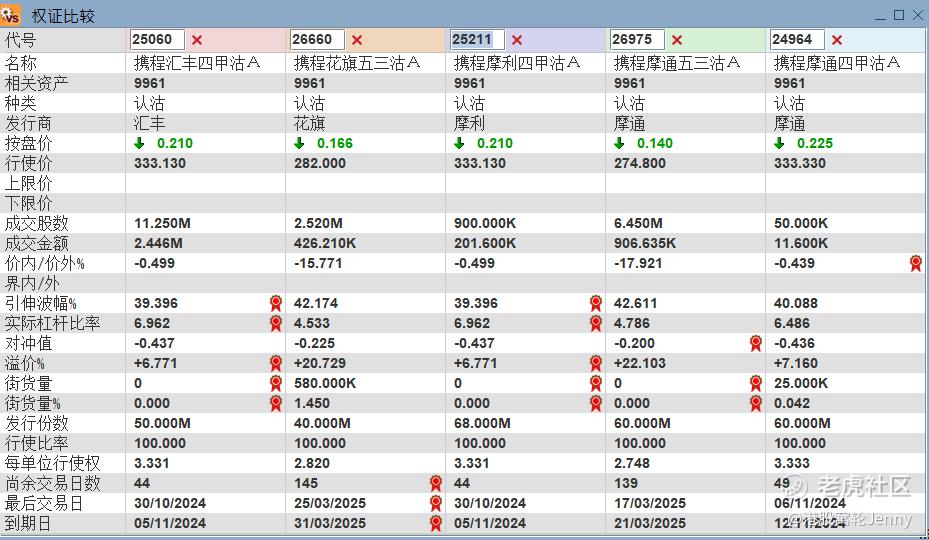Maximize the 权证比较 window
Viewport: 929px width, 540px height.
(x=899, y=15)
